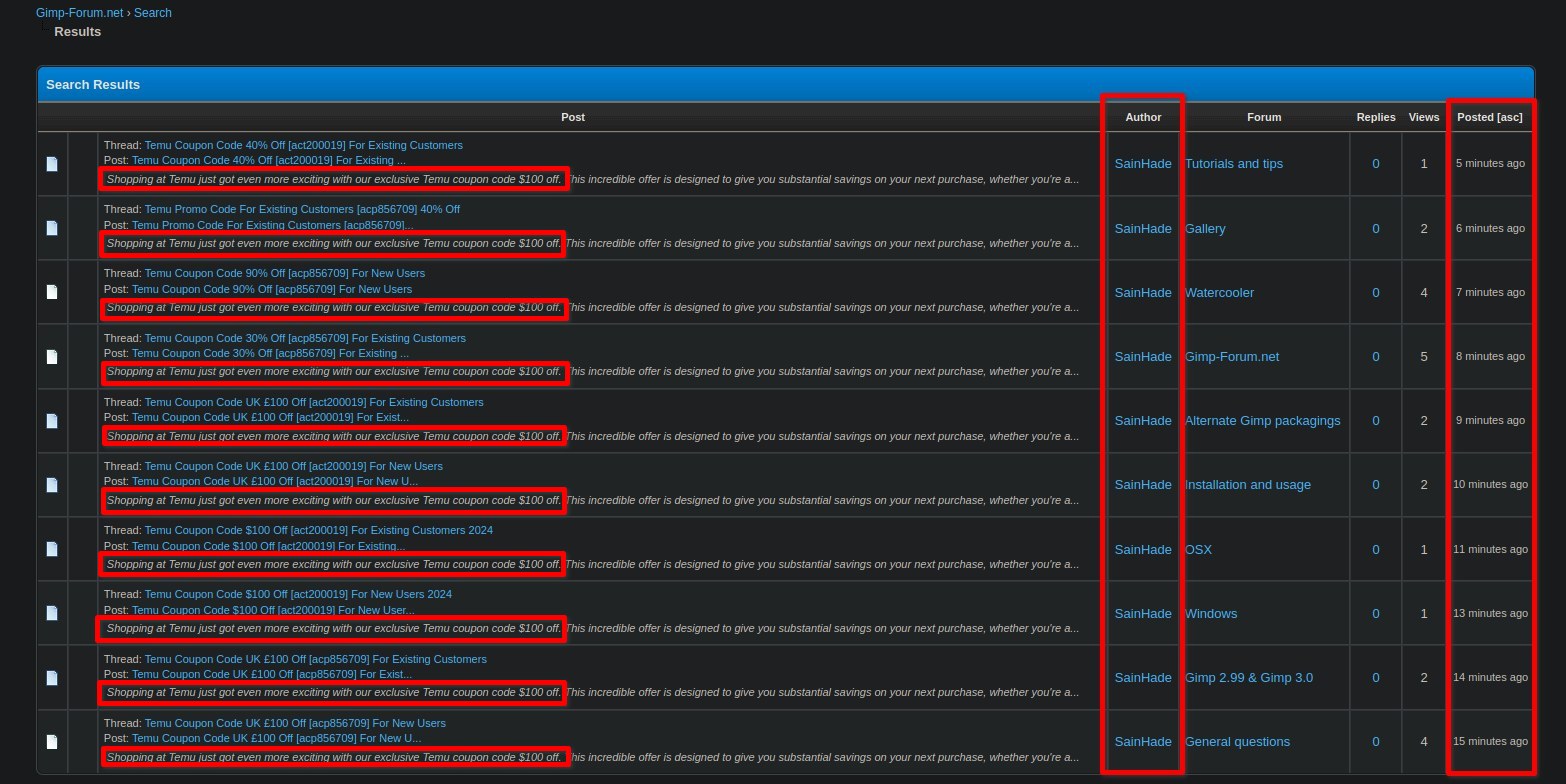Viewport: 1566px width, 784px height.
Task: Open SainHade's profile in the OSX row
Action: tap(1143, 549)
